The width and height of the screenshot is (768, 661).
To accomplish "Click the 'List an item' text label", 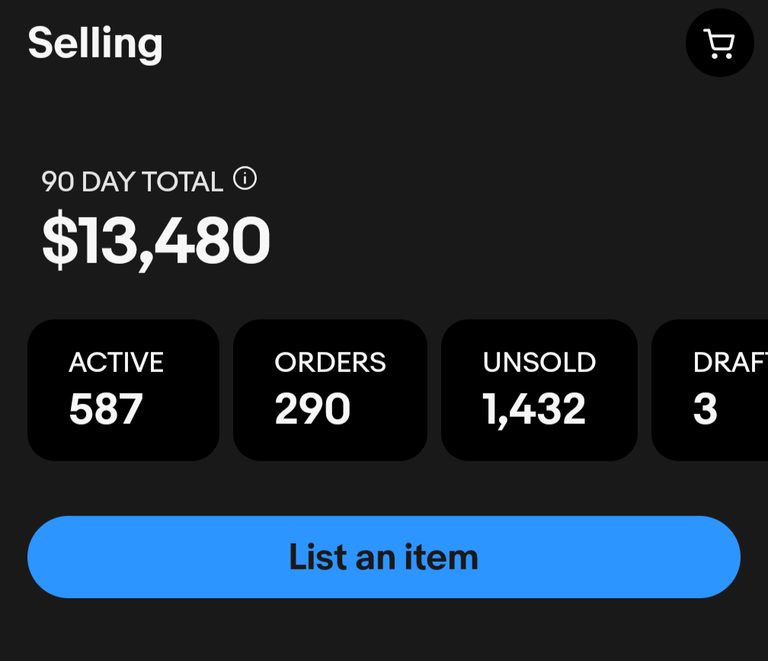I will pyautogui.click(x=384, y=557).
